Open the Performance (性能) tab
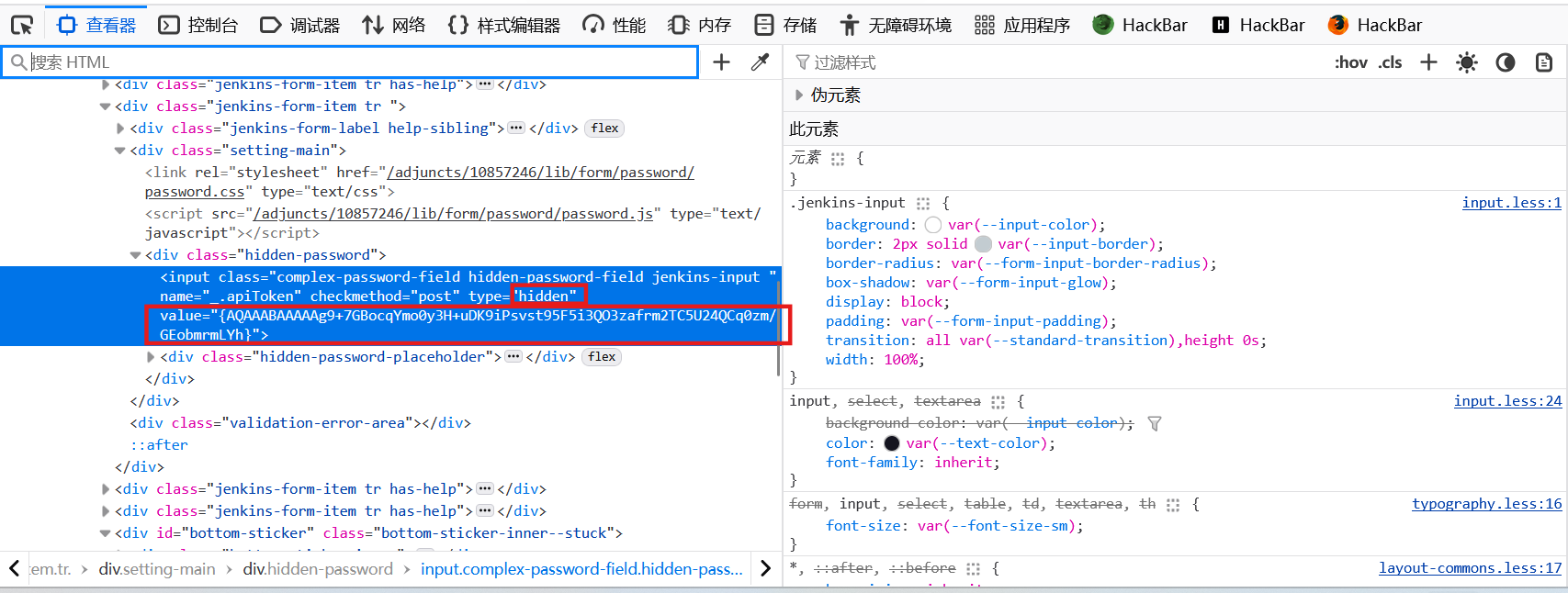 coord(615,25)
